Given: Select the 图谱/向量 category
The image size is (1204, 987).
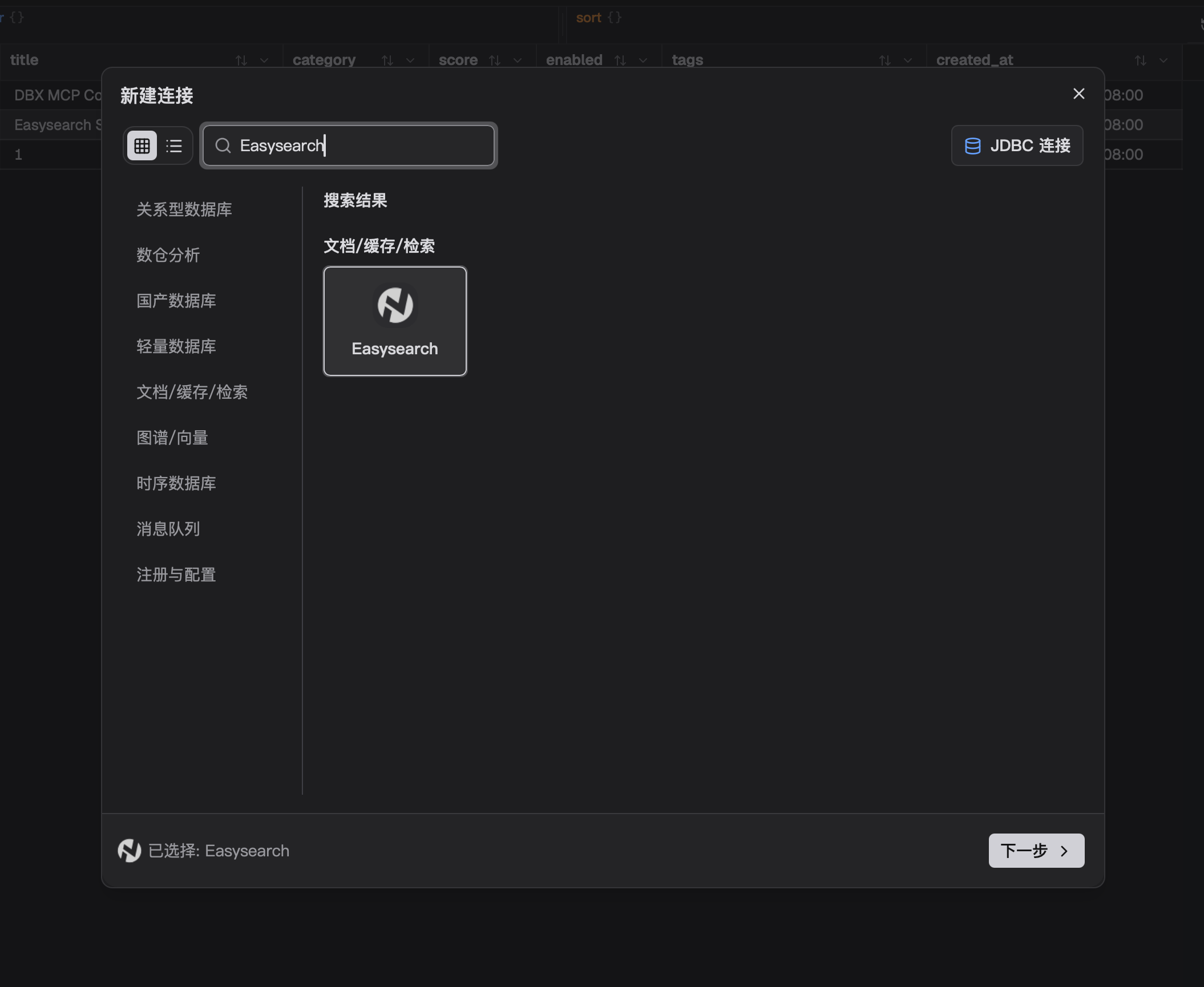Looking at the screenshot, I should click(172, 438).
